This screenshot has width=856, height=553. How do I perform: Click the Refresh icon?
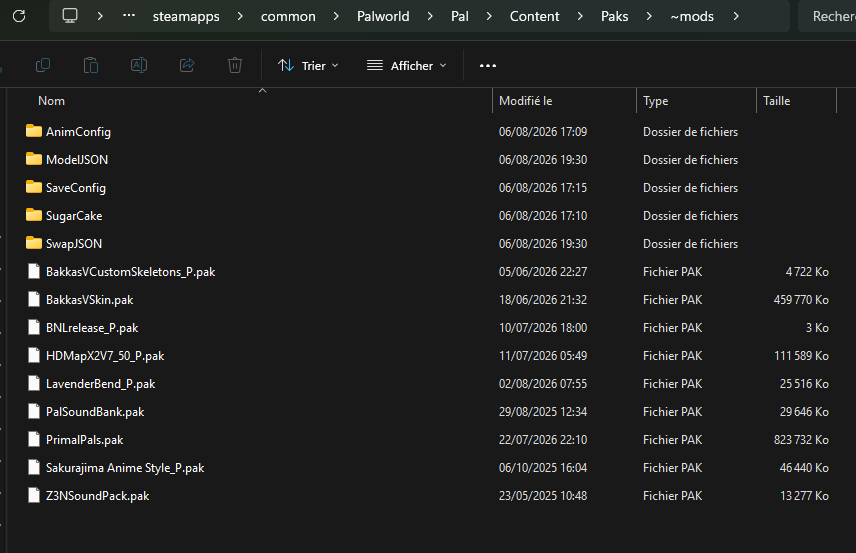[x=19, y=16]
